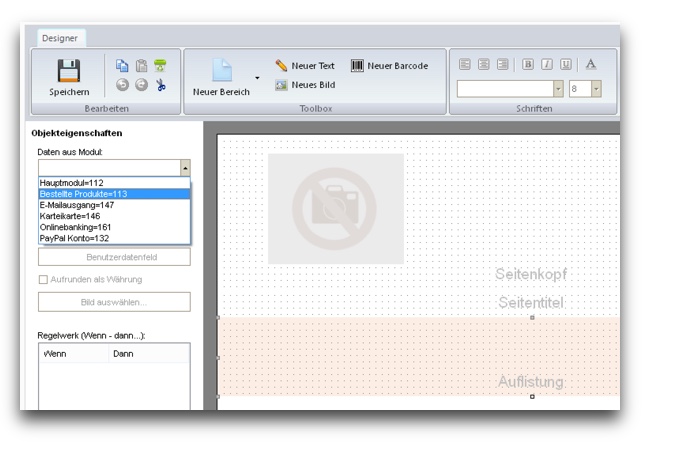Click the Benutzerdatenfeld button
The image size is (682, 452).
coord(114,257)
